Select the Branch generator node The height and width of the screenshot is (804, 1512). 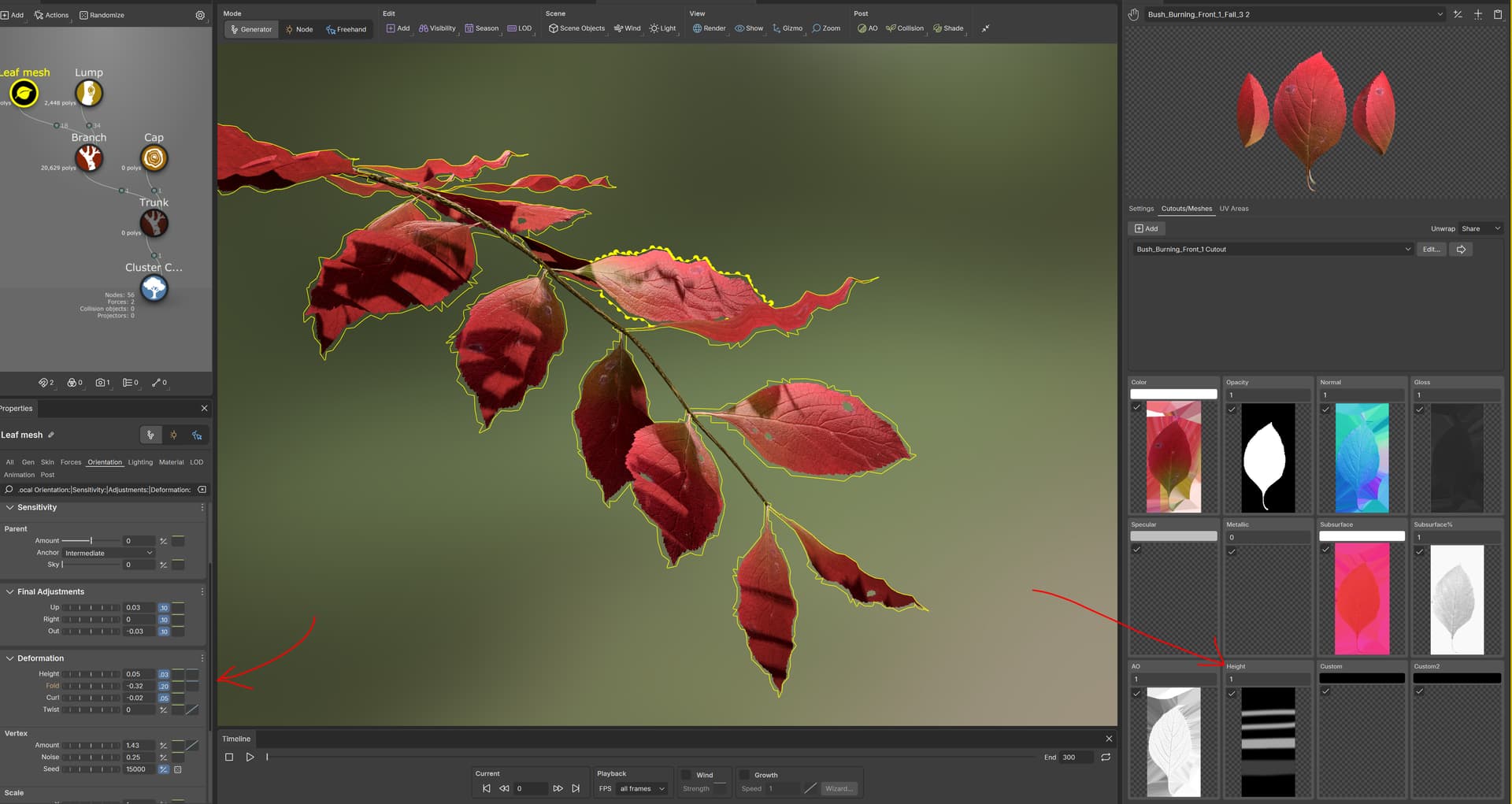89,157
